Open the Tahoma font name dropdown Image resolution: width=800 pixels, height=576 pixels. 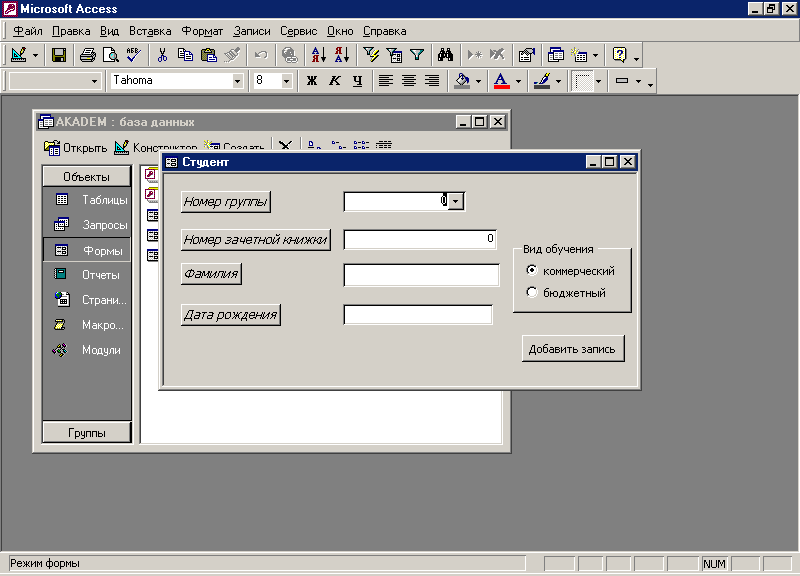[237, 81]
